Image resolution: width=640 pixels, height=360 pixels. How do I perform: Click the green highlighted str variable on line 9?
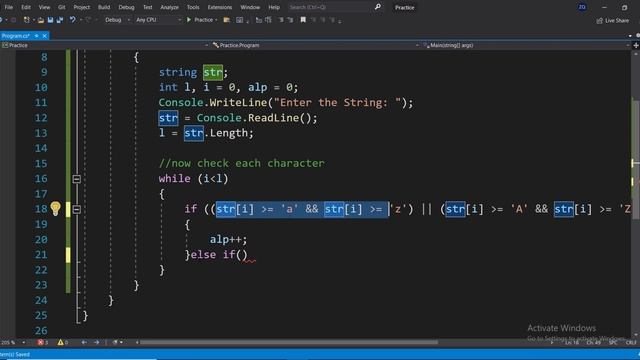pos(213,72)
